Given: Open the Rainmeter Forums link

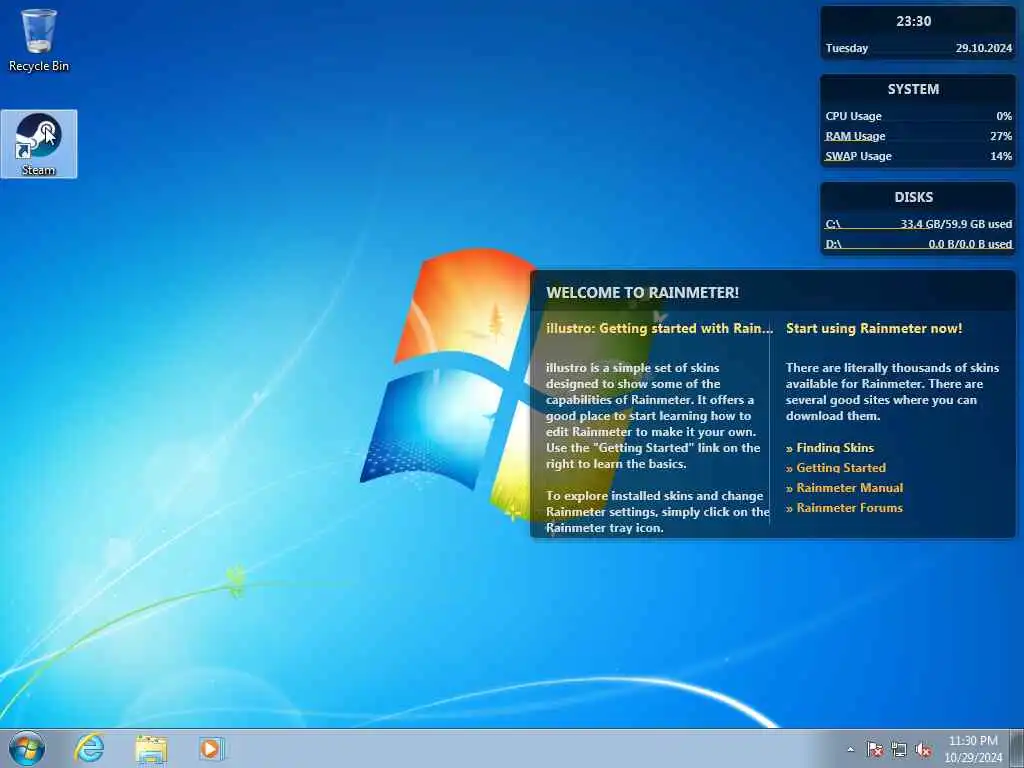Looking at the screenshot, I should (x=844, y=508).
